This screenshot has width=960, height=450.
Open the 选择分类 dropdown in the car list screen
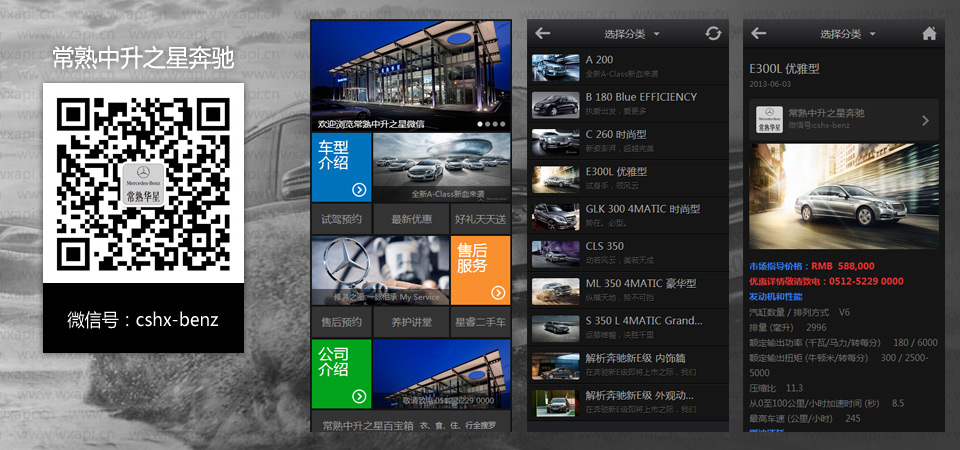(x=632, y=34)
